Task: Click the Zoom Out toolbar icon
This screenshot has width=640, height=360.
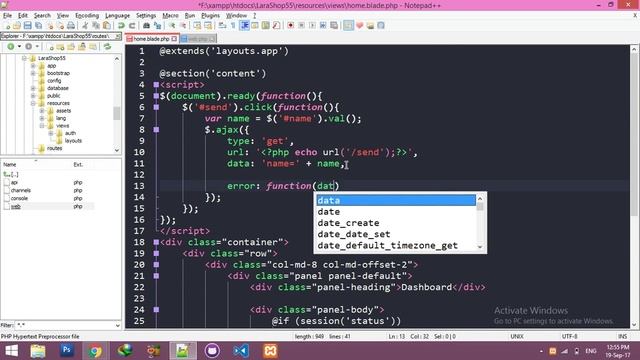Action: 183,26
